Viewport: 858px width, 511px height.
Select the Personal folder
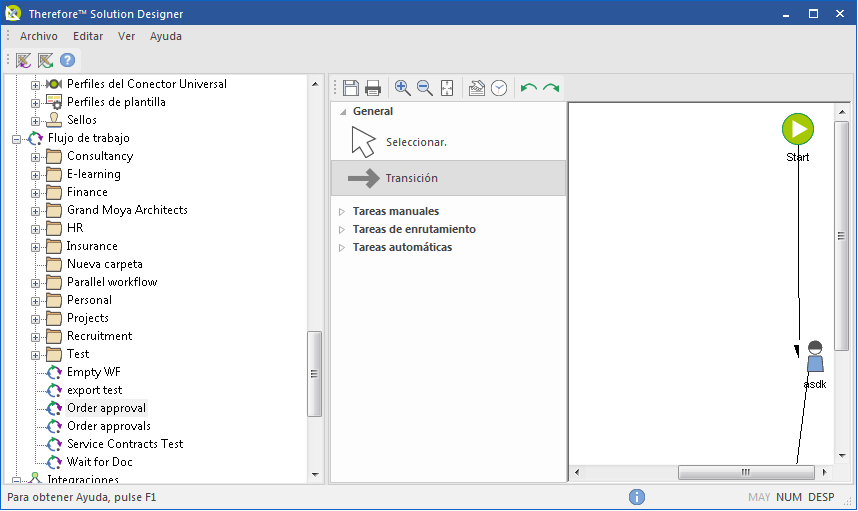(89, 300)
